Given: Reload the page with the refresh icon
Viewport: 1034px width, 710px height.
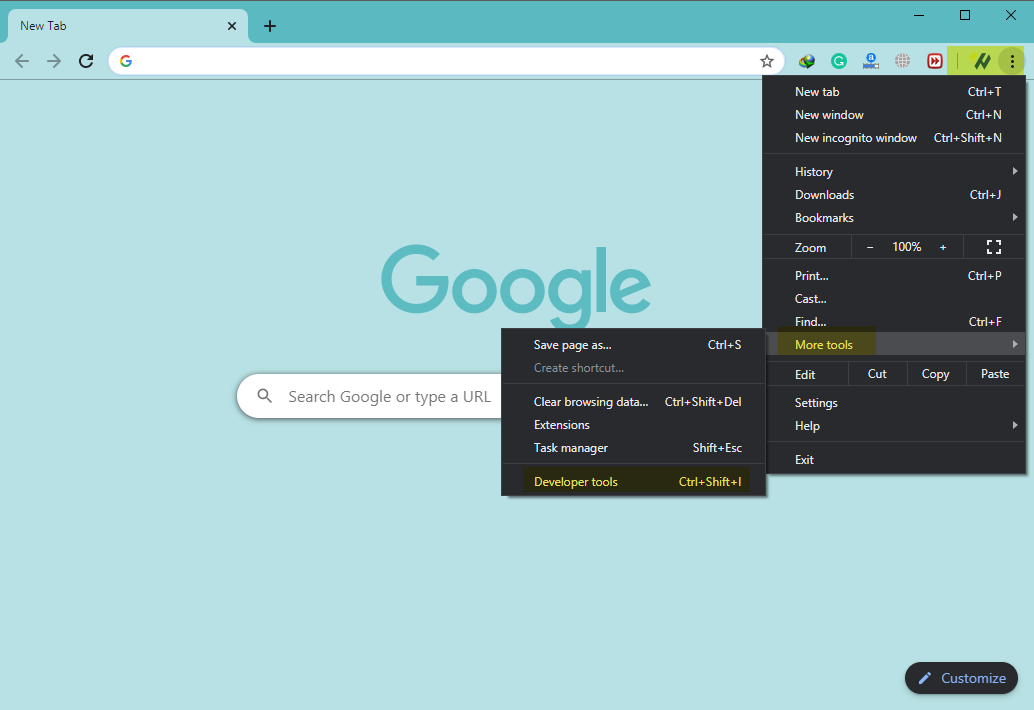Looking at the screenshot, I should [x=86, y=61].
